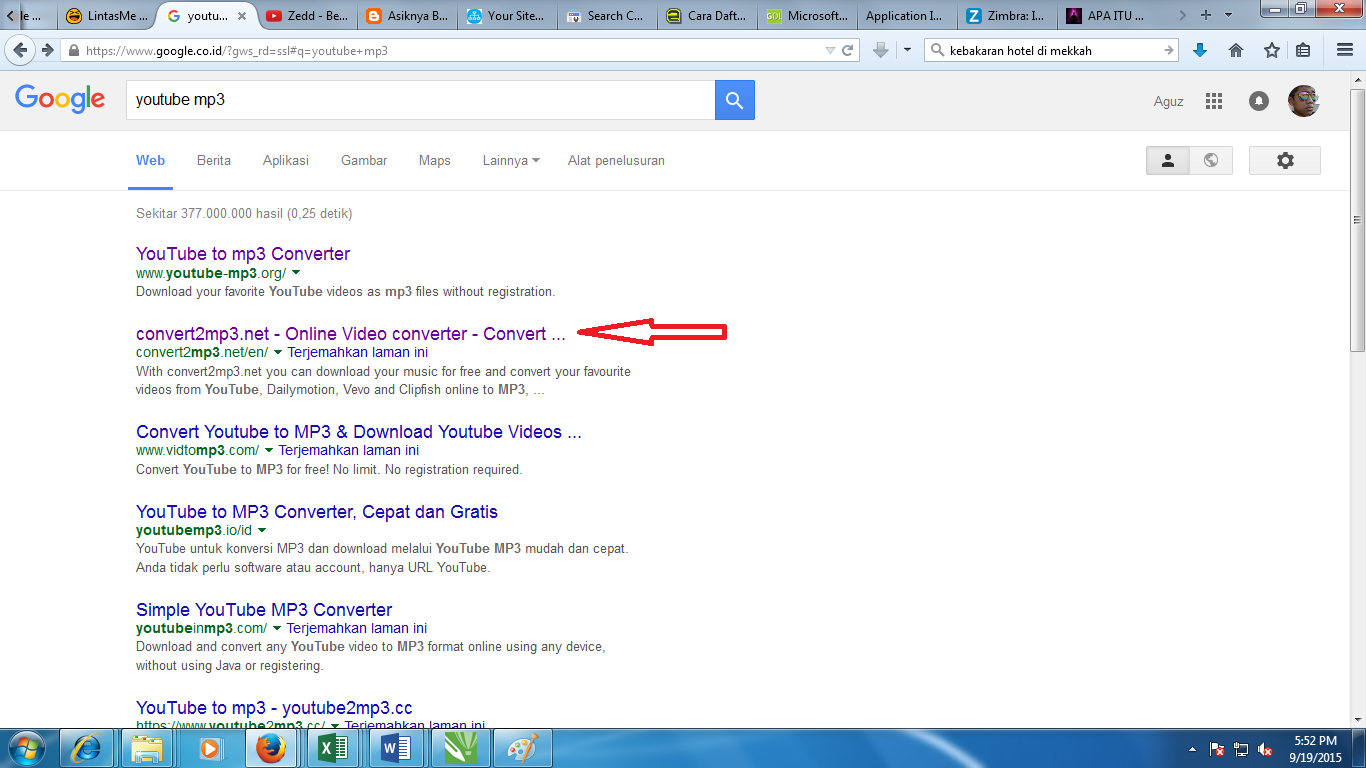Click the Google logo
Image resolution: width=1366 pixels, height=768 pixels.
point(60,99)
